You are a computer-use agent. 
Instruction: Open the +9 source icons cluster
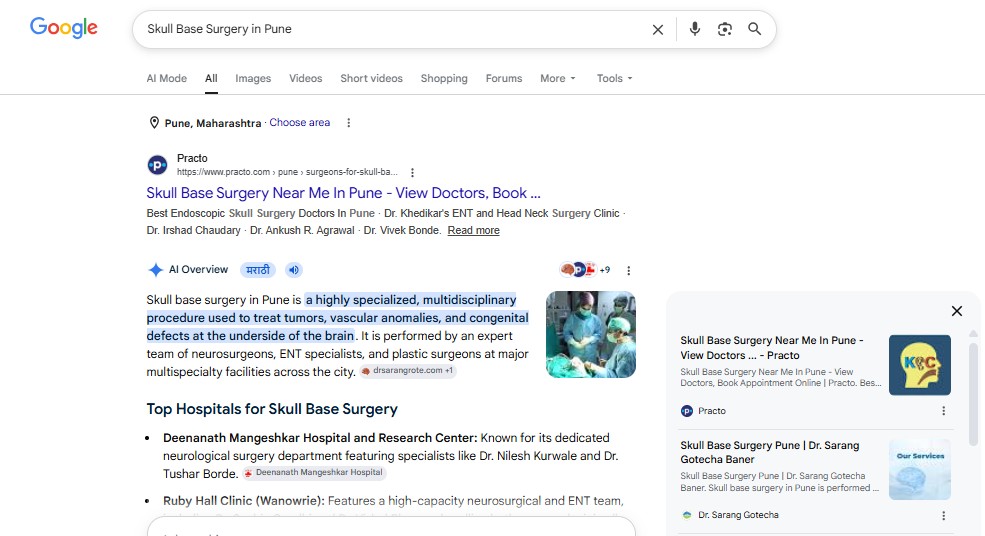585,270
